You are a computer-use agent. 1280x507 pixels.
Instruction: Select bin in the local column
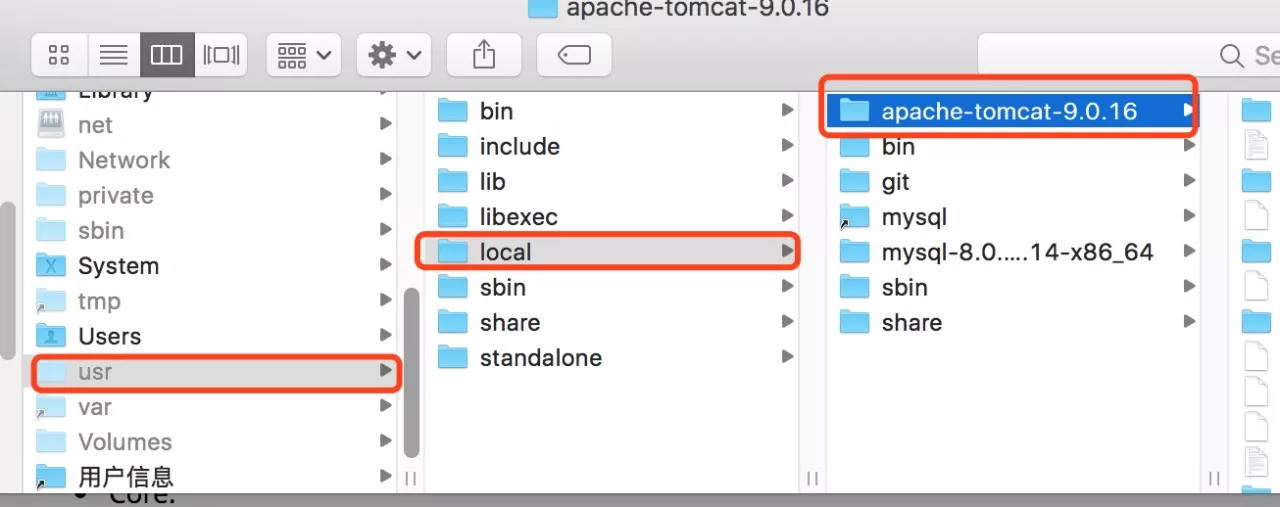(1013, 146)
